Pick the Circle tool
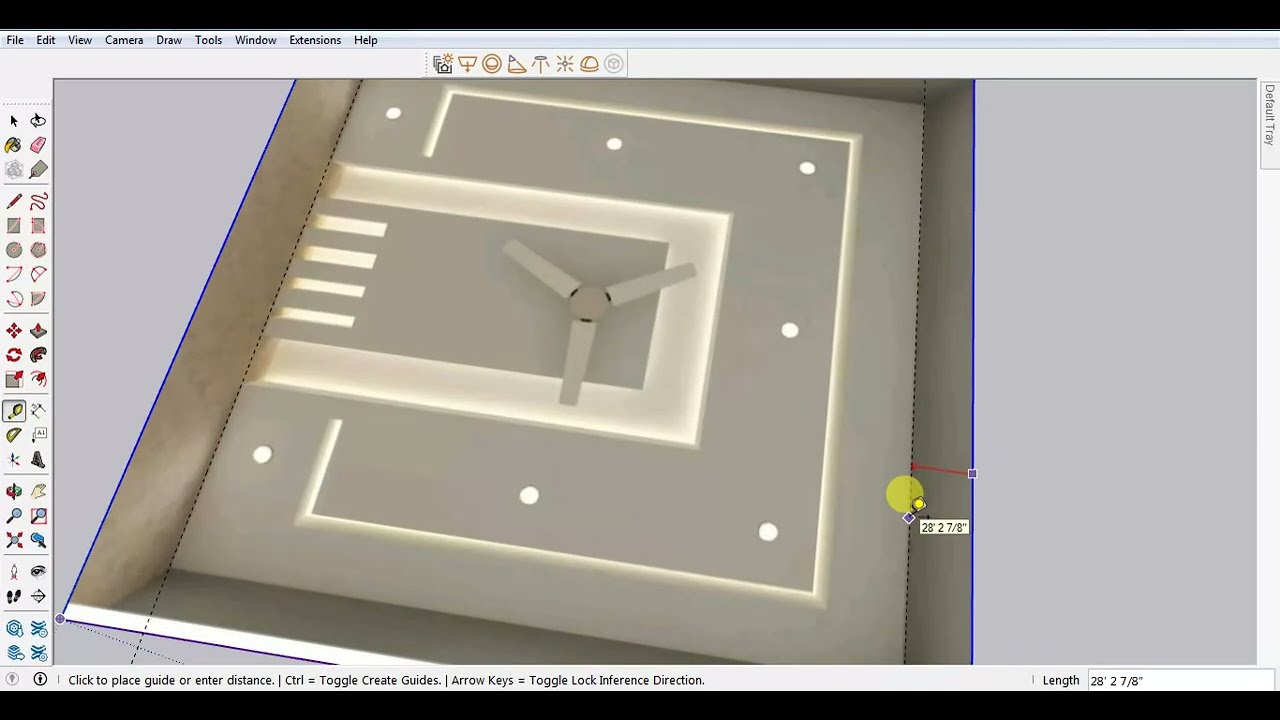 coord(14,250)
